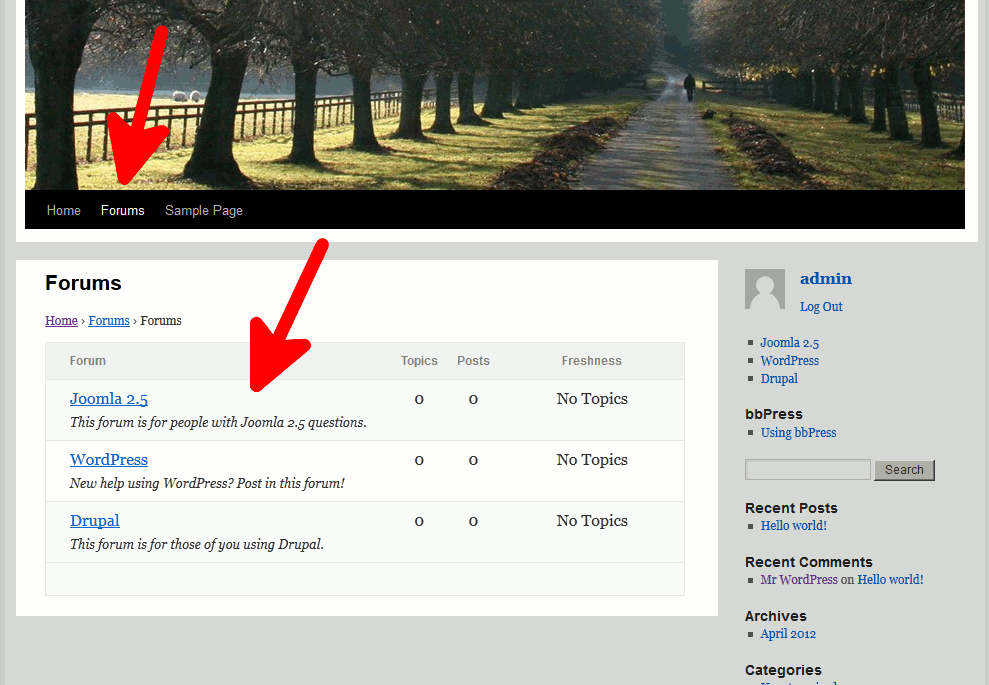Click the admin username link
989x685 pixels.
825,279
